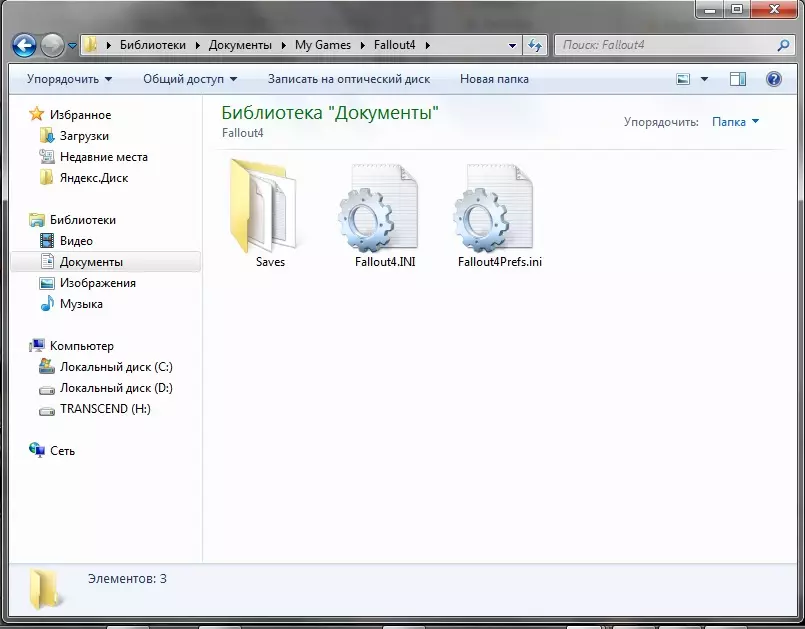Focus the Поиск: Fallout4 search field
The height and width of the screenshot is (629, 805).
[667, 45]
